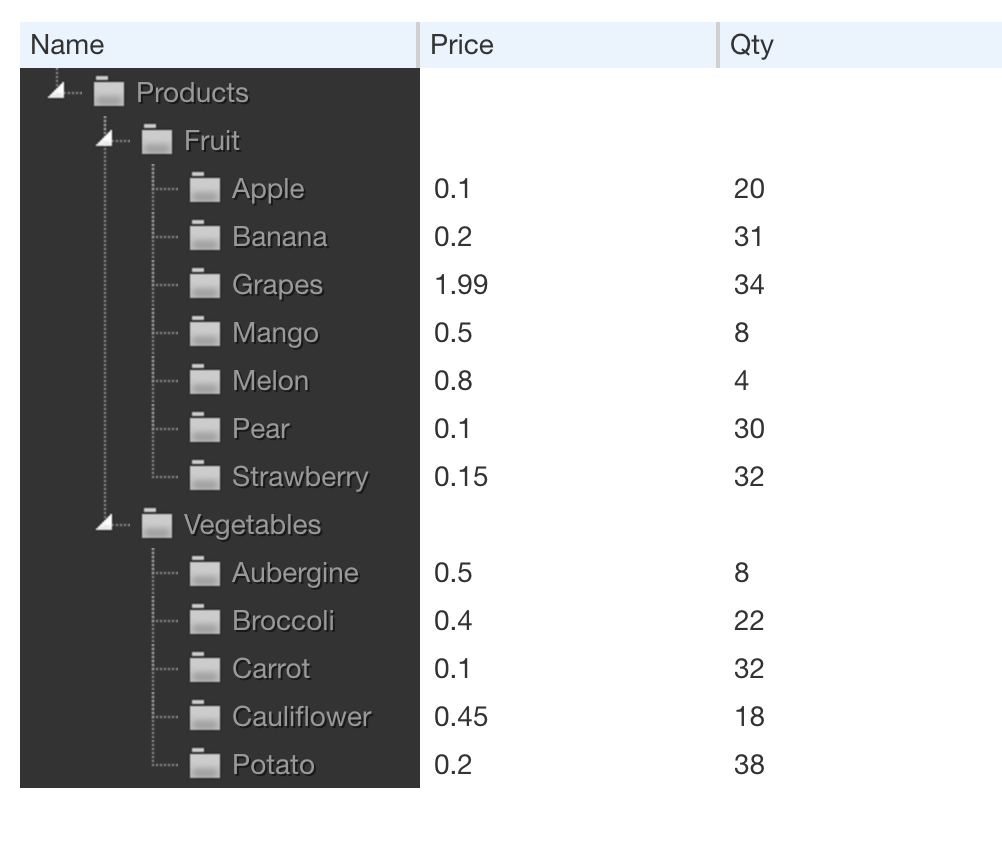Click the Apple quantity 20
The height and width of the screenshot is (846, 1002).
tap(749, 189)
